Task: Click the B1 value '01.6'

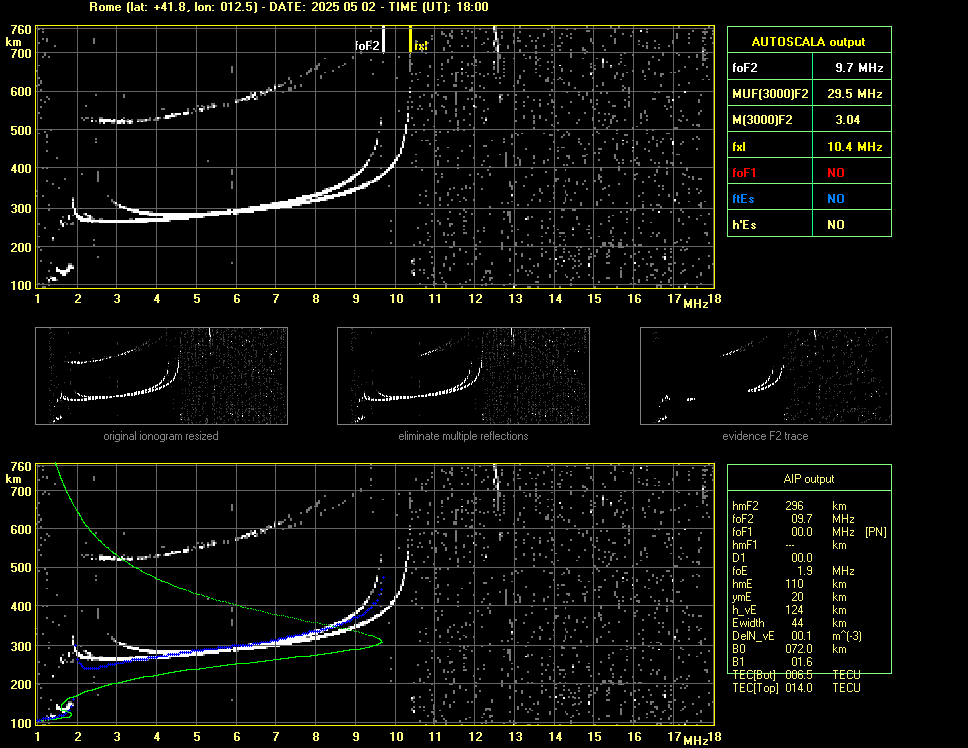Action: pyautogui.click(x=802, y=662)
